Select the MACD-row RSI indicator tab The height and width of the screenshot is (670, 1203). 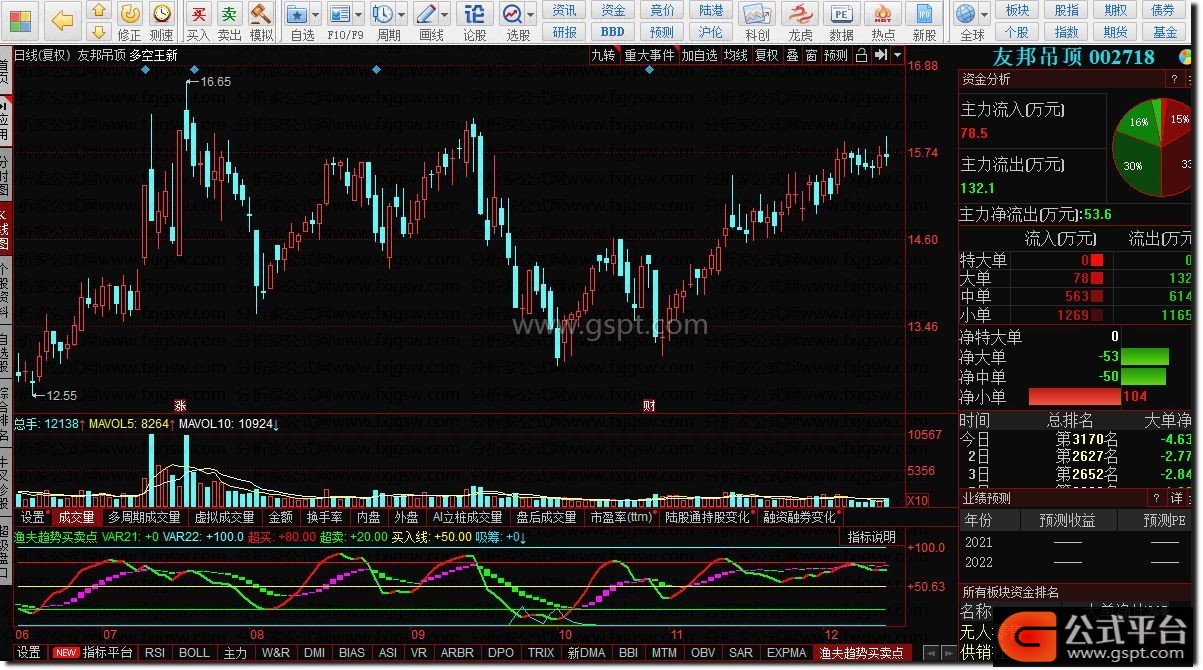[155, 653]
